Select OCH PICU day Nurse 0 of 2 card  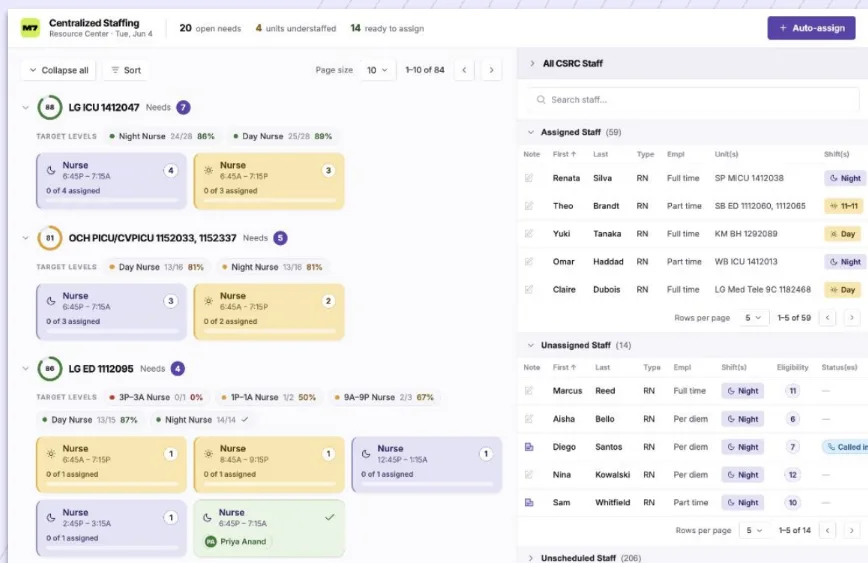tap(269, 312)
